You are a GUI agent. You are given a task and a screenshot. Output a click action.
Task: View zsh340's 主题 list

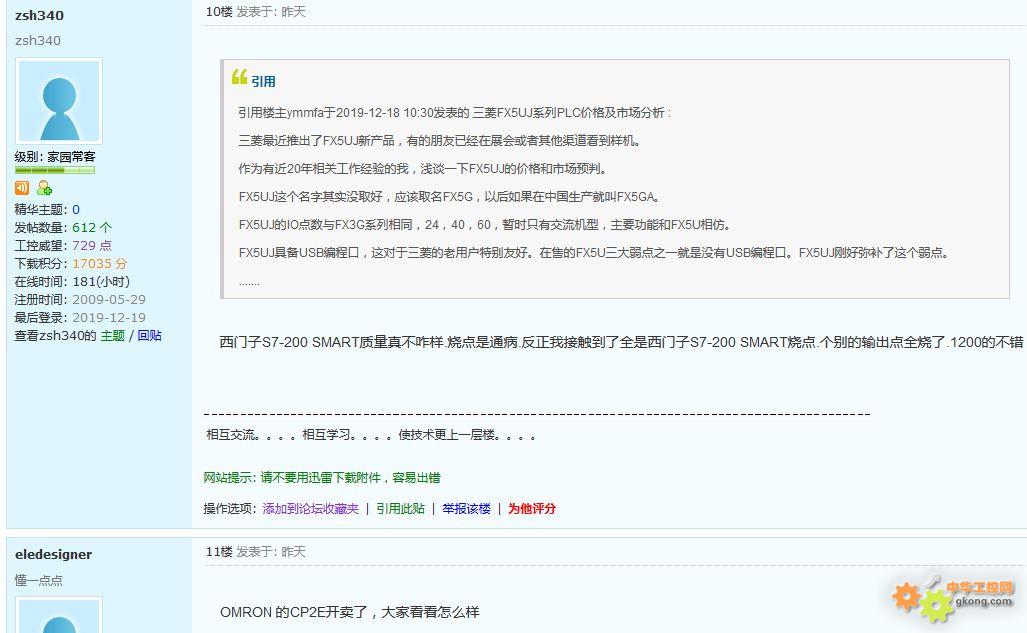[112, 336]
